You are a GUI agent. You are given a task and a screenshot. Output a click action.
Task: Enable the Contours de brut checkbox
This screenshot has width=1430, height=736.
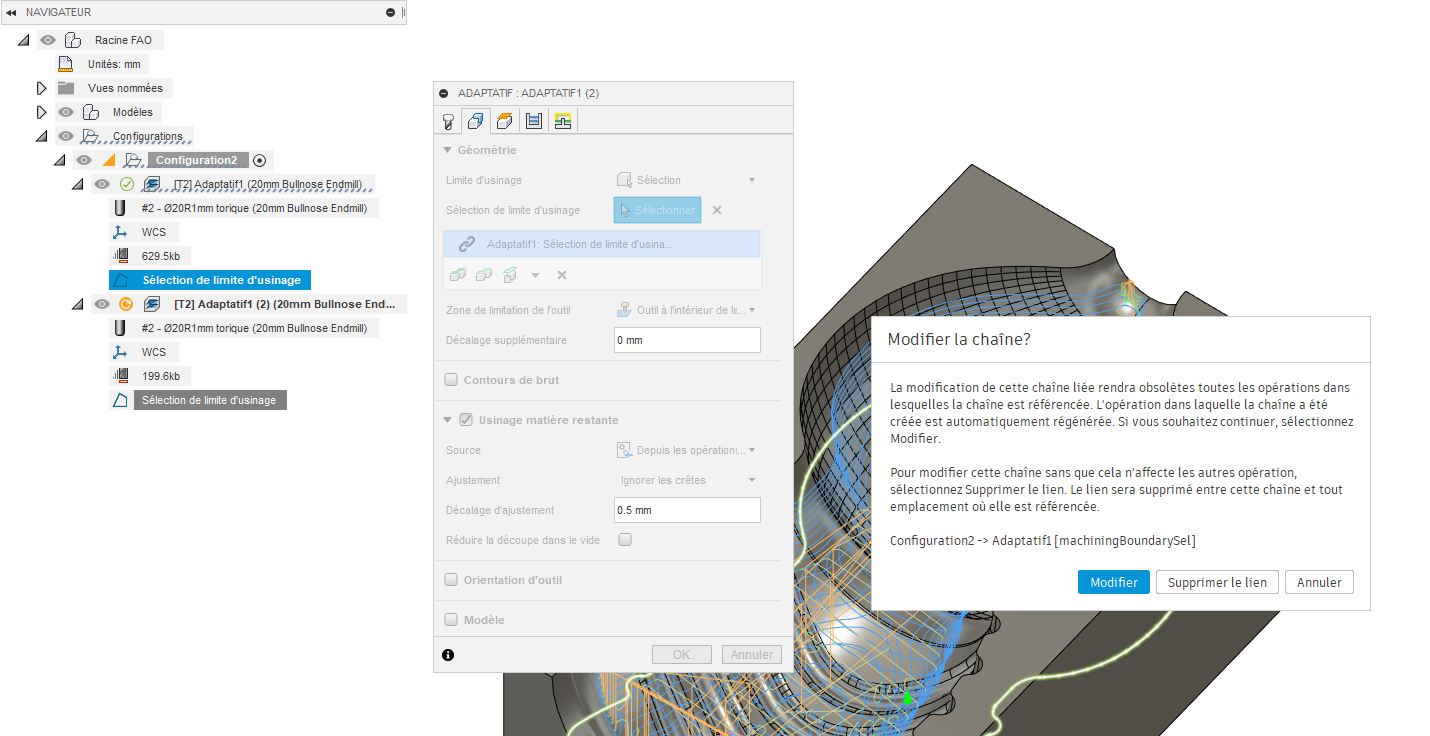[451, 380]
